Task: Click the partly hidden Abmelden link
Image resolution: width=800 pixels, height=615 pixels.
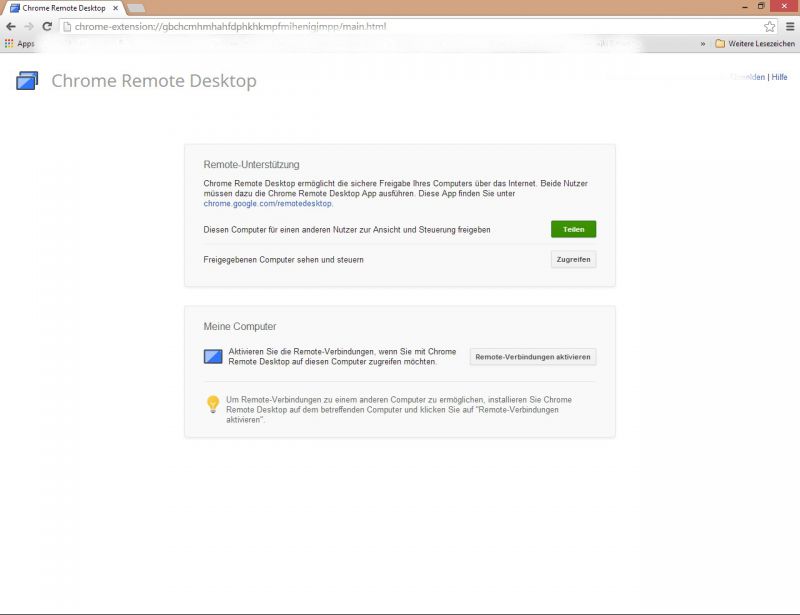Action: (x=748, y=77)
